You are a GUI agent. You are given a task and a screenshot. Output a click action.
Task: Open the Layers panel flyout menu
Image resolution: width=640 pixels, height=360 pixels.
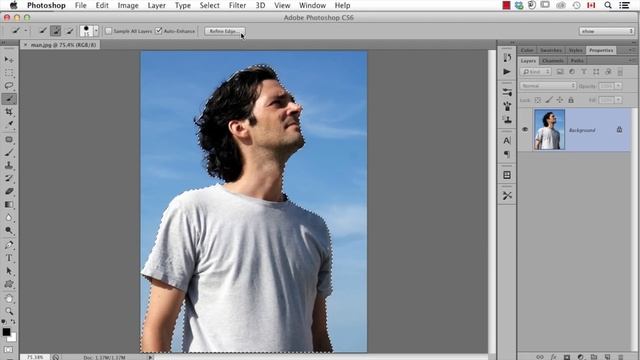coord(632,60)
